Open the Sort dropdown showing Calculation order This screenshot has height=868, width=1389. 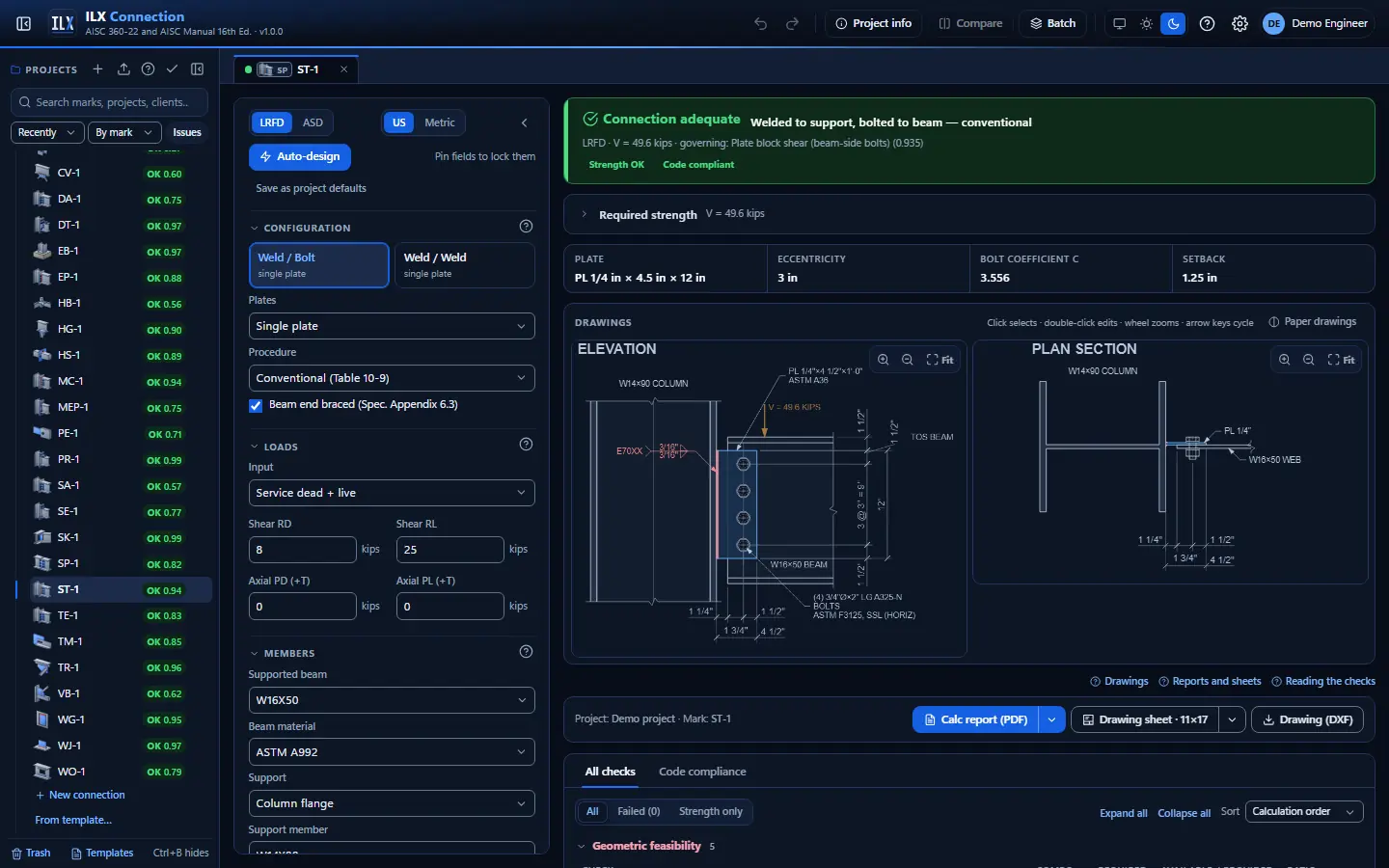point(1304,812)
